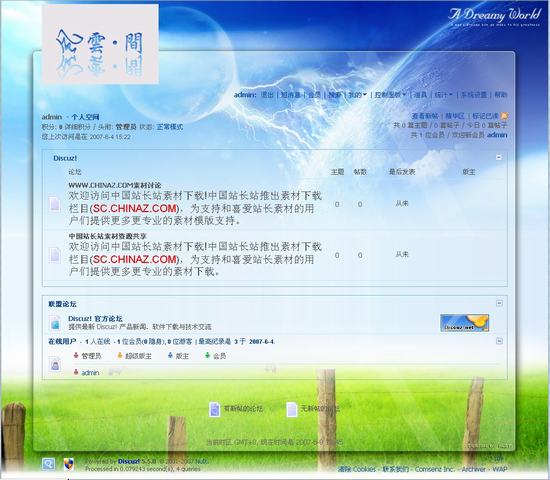Viewport: 550px width, 480px height.
Task: Open the Discuz! 官方论坛 link
Action: pyautogui.click(x=95, y=319)
